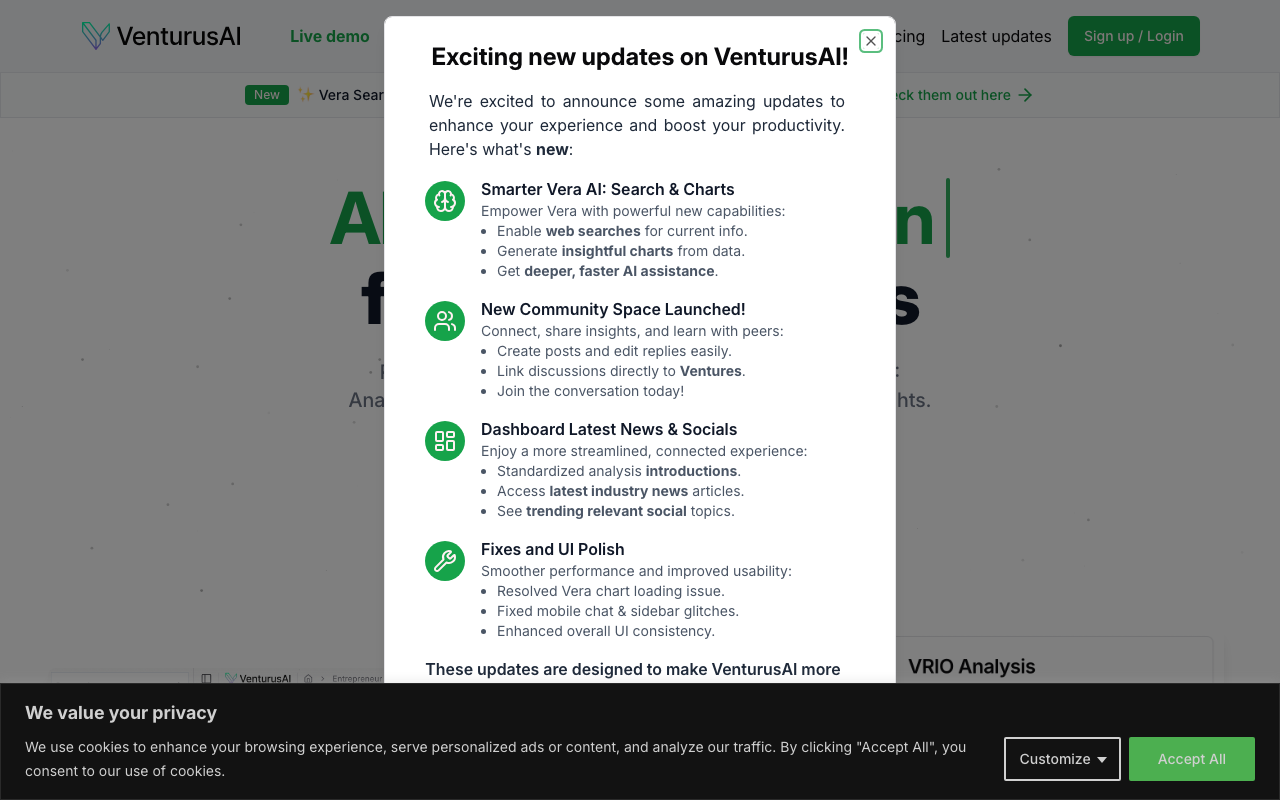Go to Latest updates page

pyautogui.click(x=996, y=36)
